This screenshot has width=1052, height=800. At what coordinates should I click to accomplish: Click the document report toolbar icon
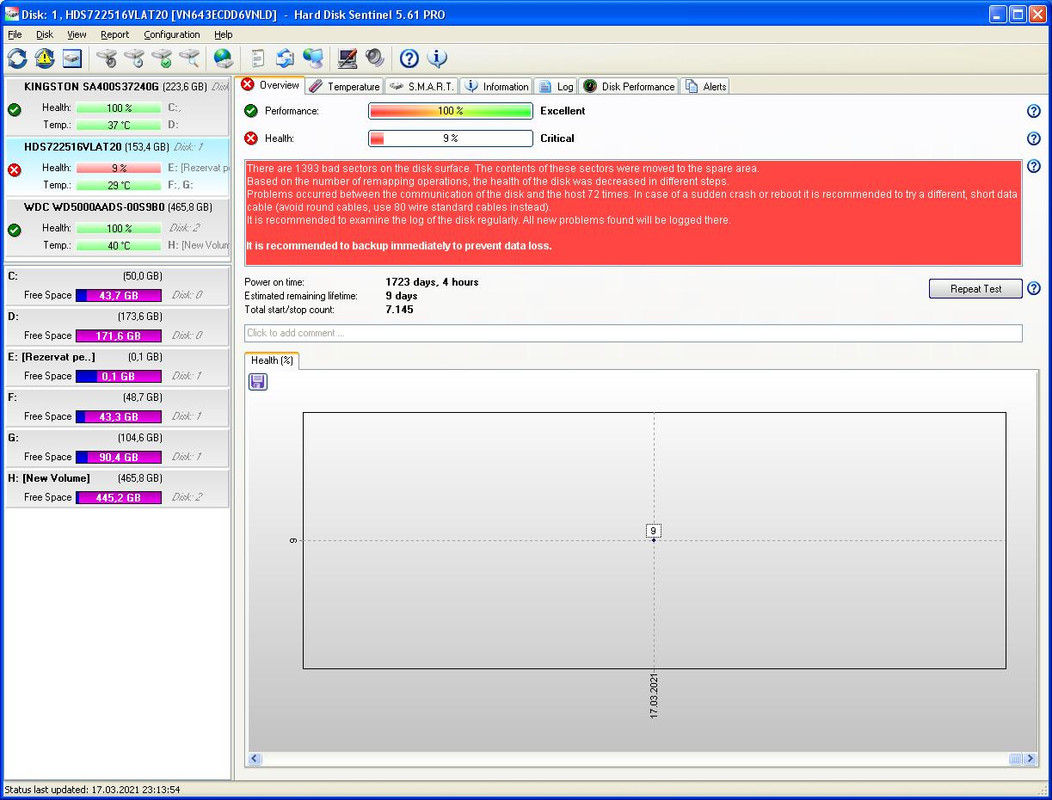(258, 58)
